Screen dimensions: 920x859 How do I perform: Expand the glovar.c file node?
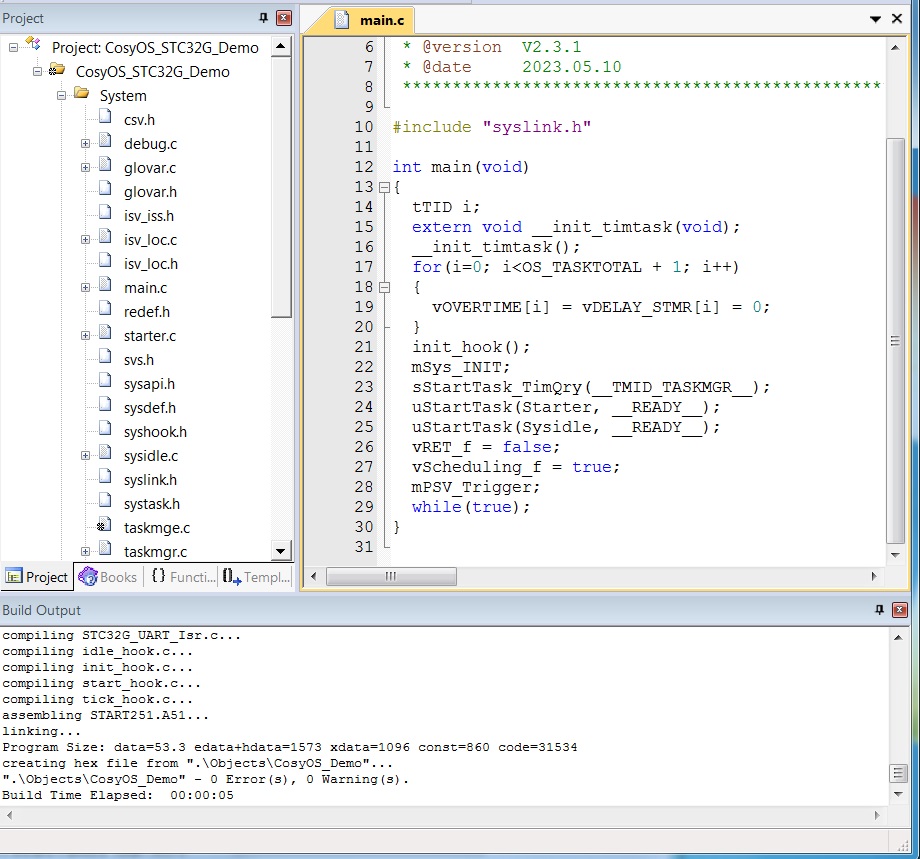tap(85, 168)
